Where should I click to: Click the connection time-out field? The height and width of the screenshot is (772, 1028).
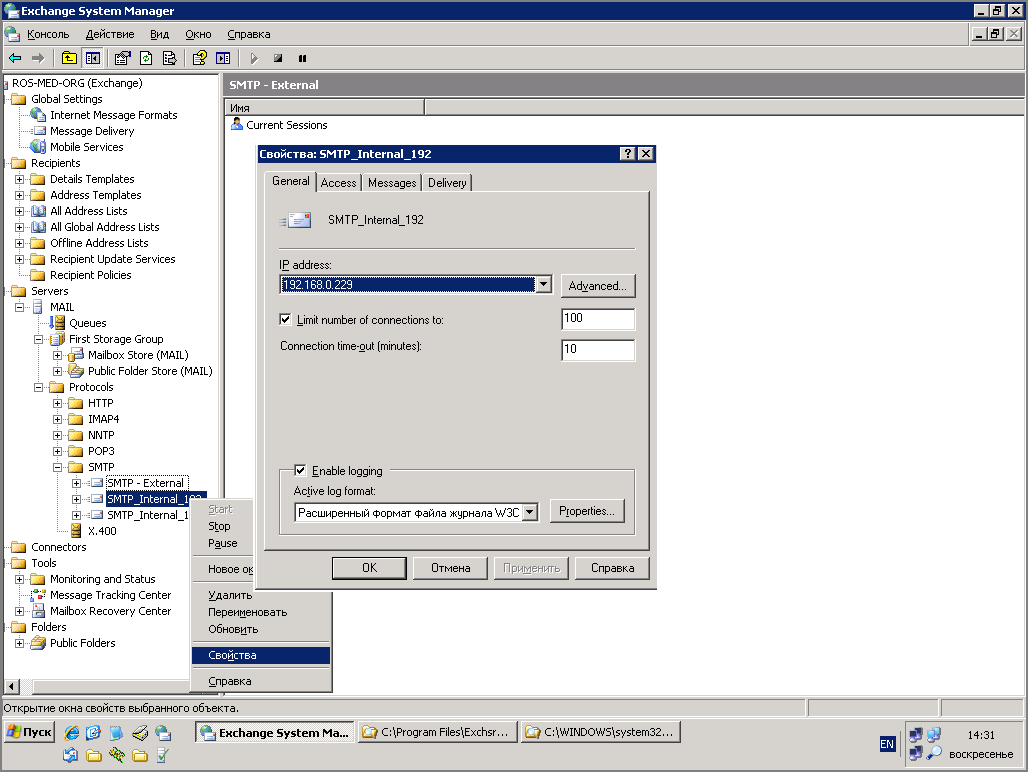598,350
